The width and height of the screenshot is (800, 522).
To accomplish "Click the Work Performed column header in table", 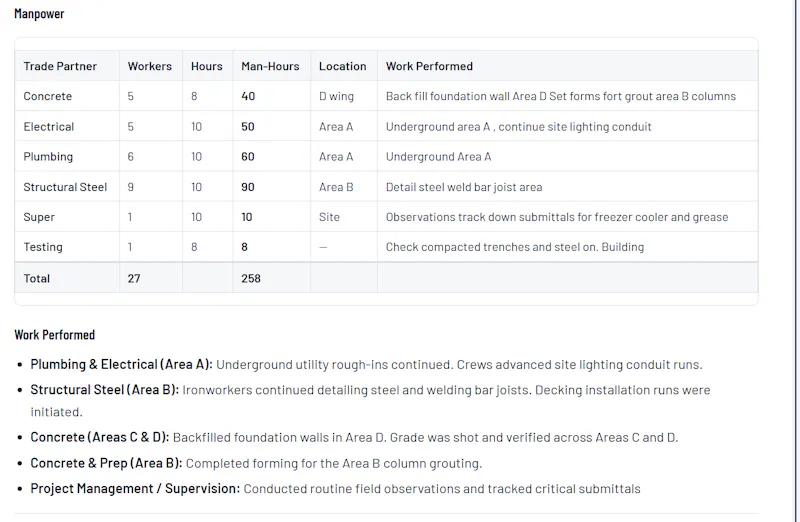I will (x=429, y=66).
